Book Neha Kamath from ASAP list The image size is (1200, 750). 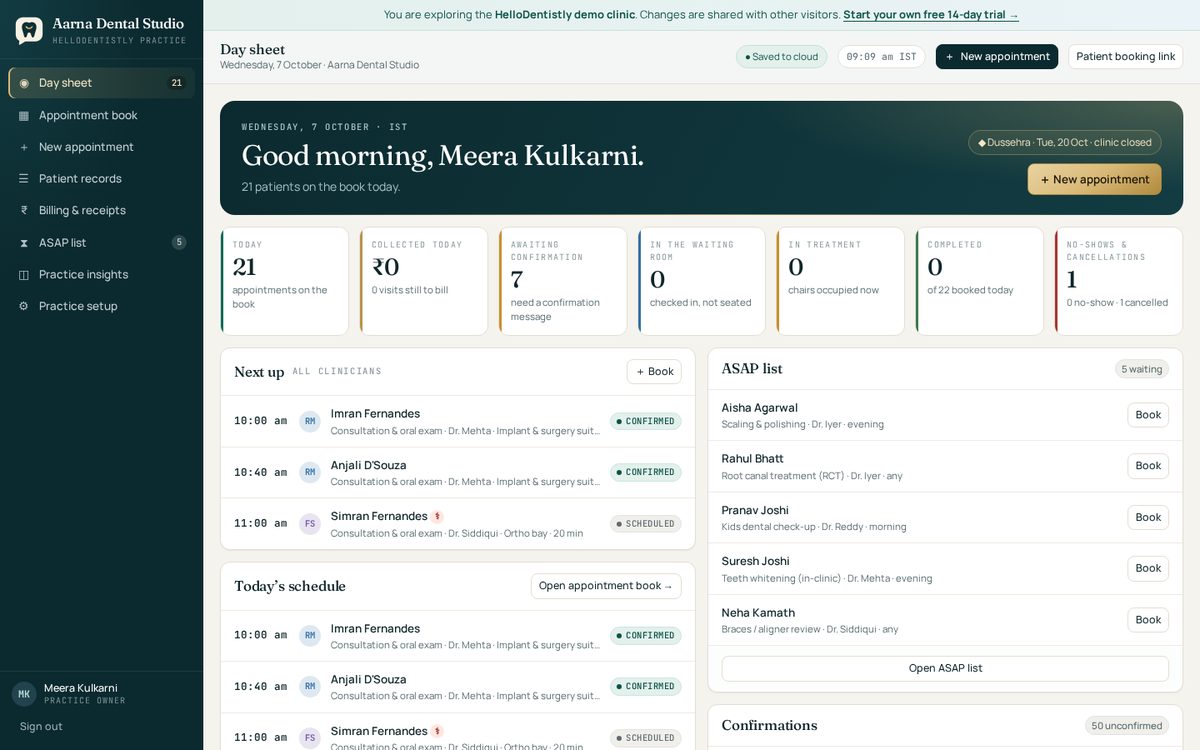tap(1148, 620)
